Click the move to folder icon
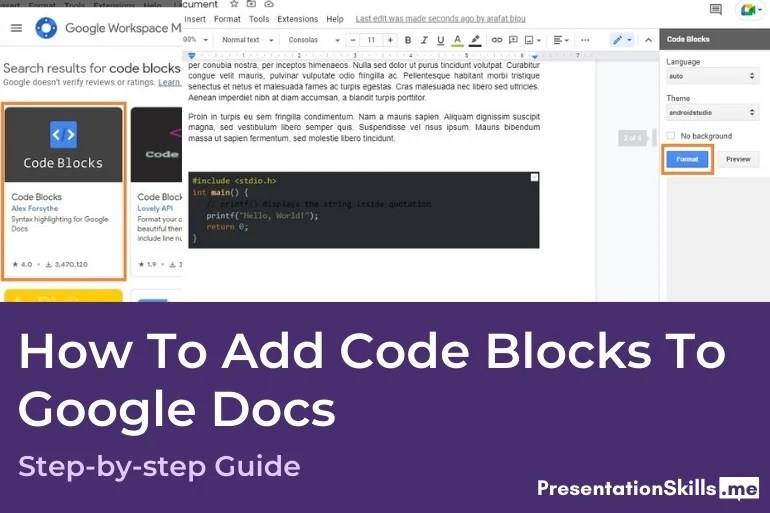Image resolution: width=770 pixels, height=513 pixels. [x=251, y=4]
